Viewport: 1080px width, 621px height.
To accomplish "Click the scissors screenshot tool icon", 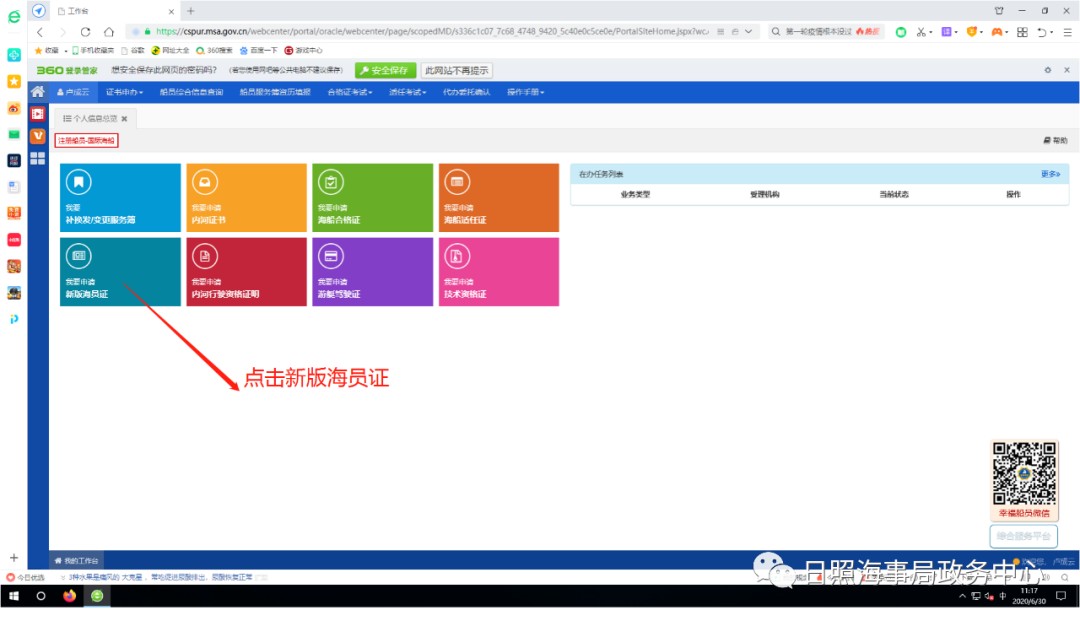I will (x=922, y=32).
